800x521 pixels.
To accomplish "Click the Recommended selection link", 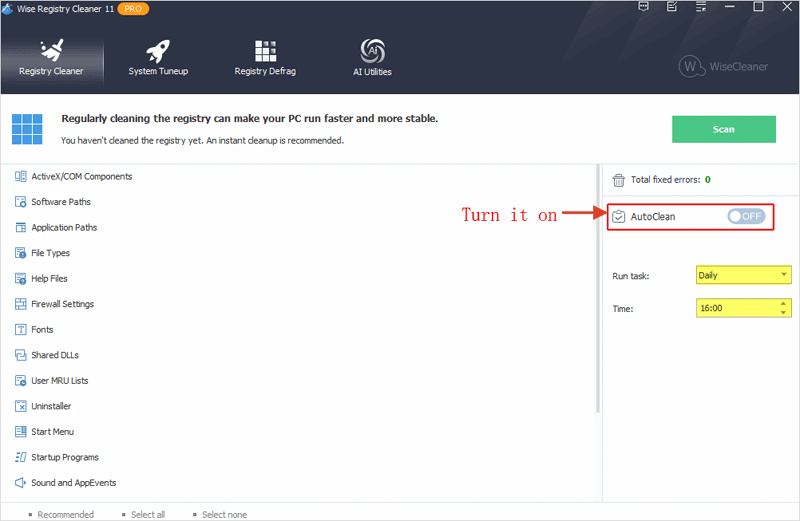I will 65,514.
